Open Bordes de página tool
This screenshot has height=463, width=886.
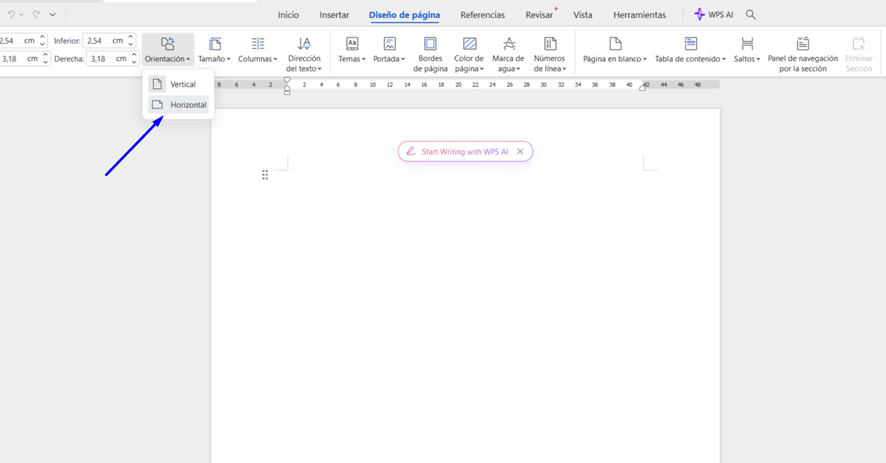[430, 44]
